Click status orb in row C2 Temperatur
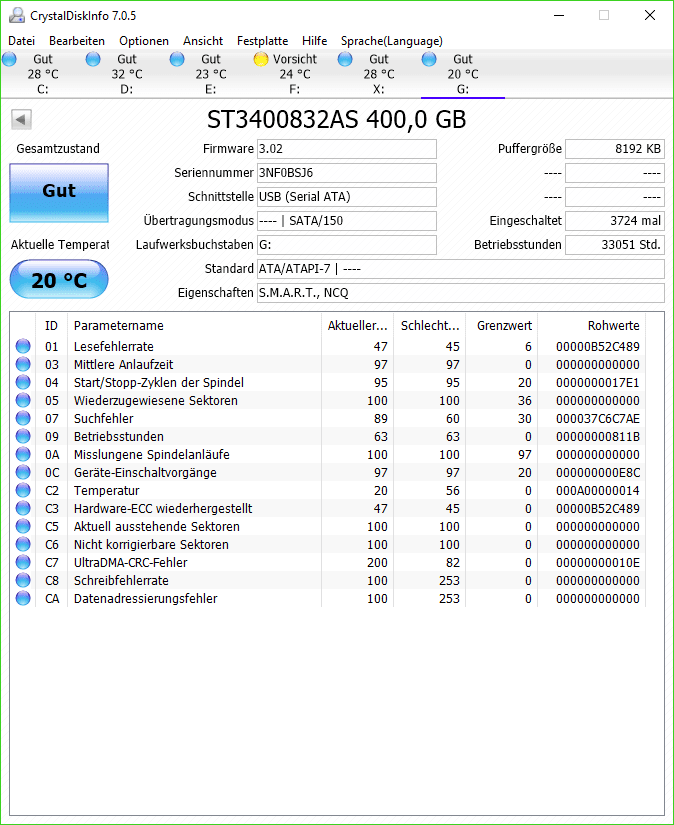 (23, 490)
